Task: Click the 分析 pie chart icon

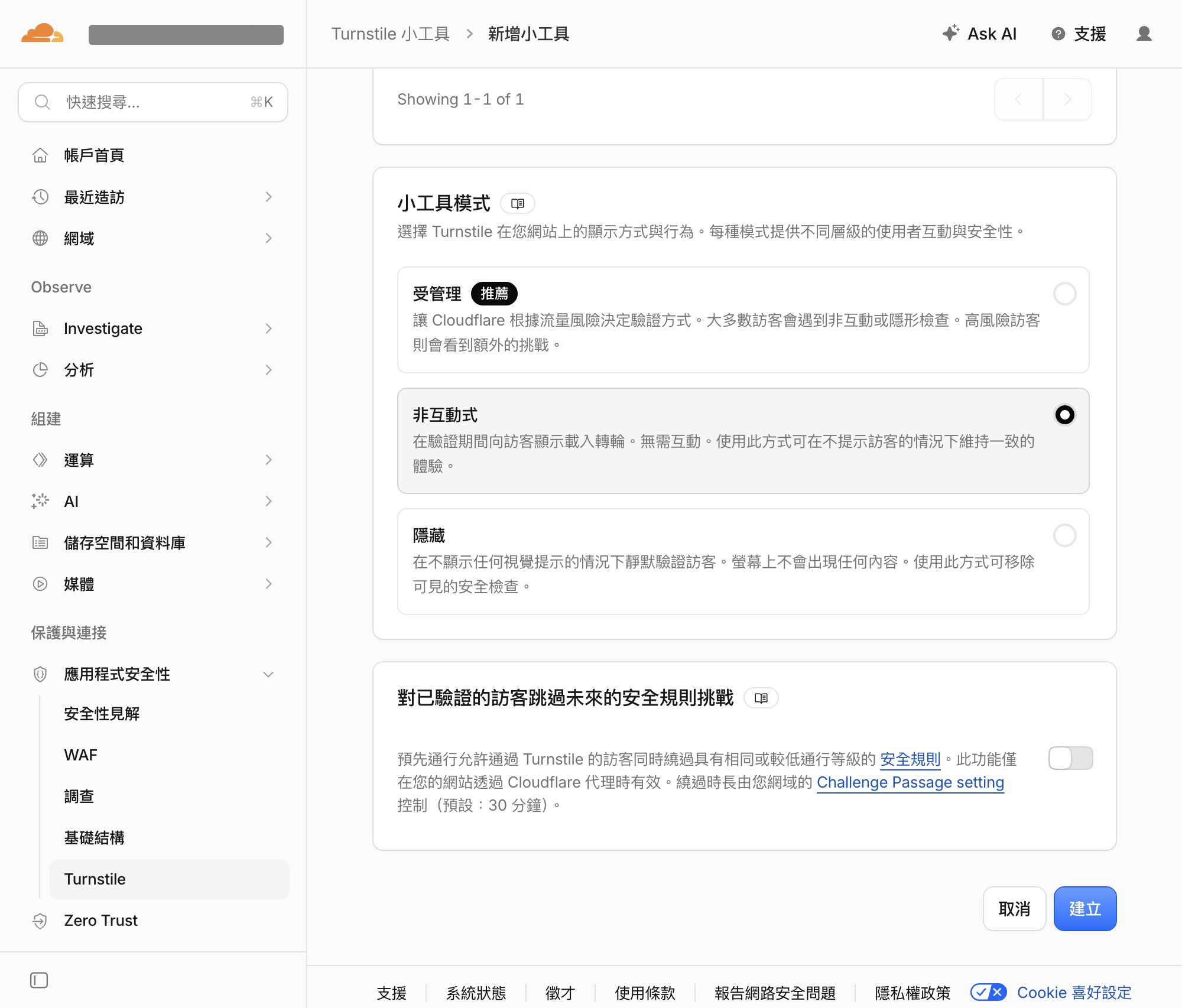Action: pos(40,370)
